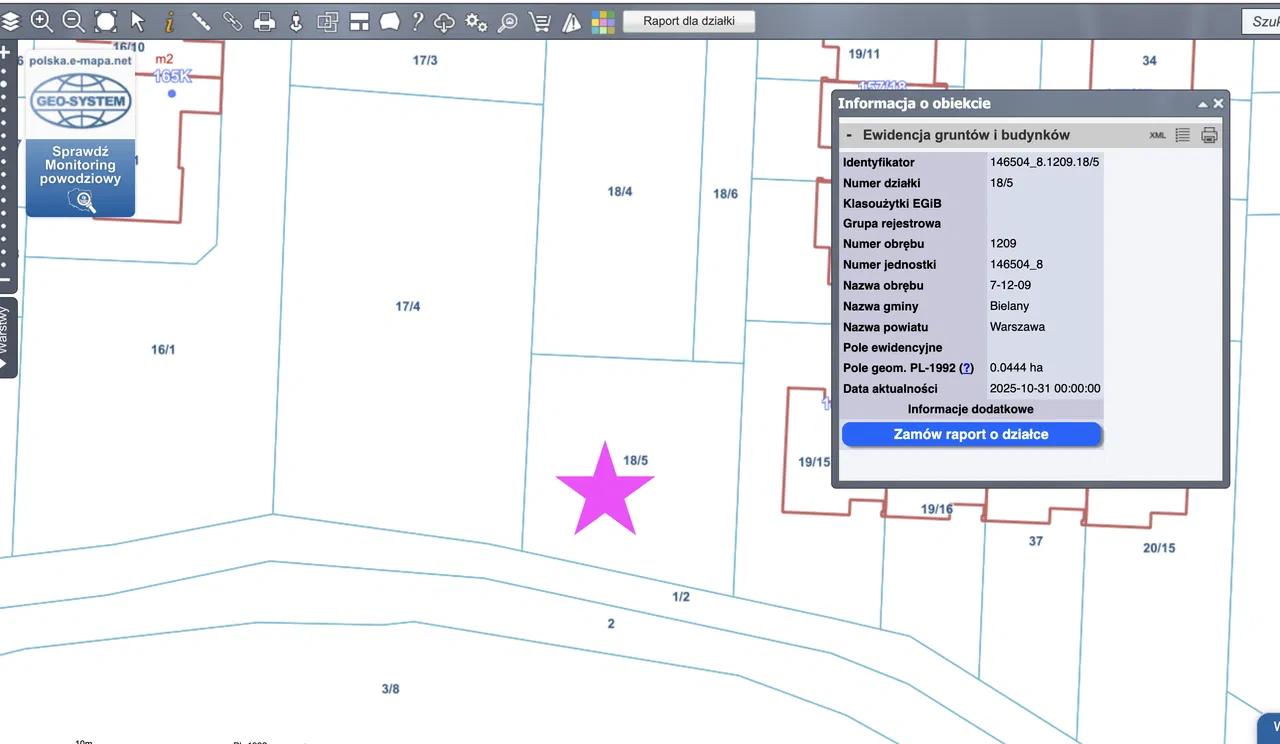Click the Raport dla działki button
The image size is (1280, 744).
[689, 21]
